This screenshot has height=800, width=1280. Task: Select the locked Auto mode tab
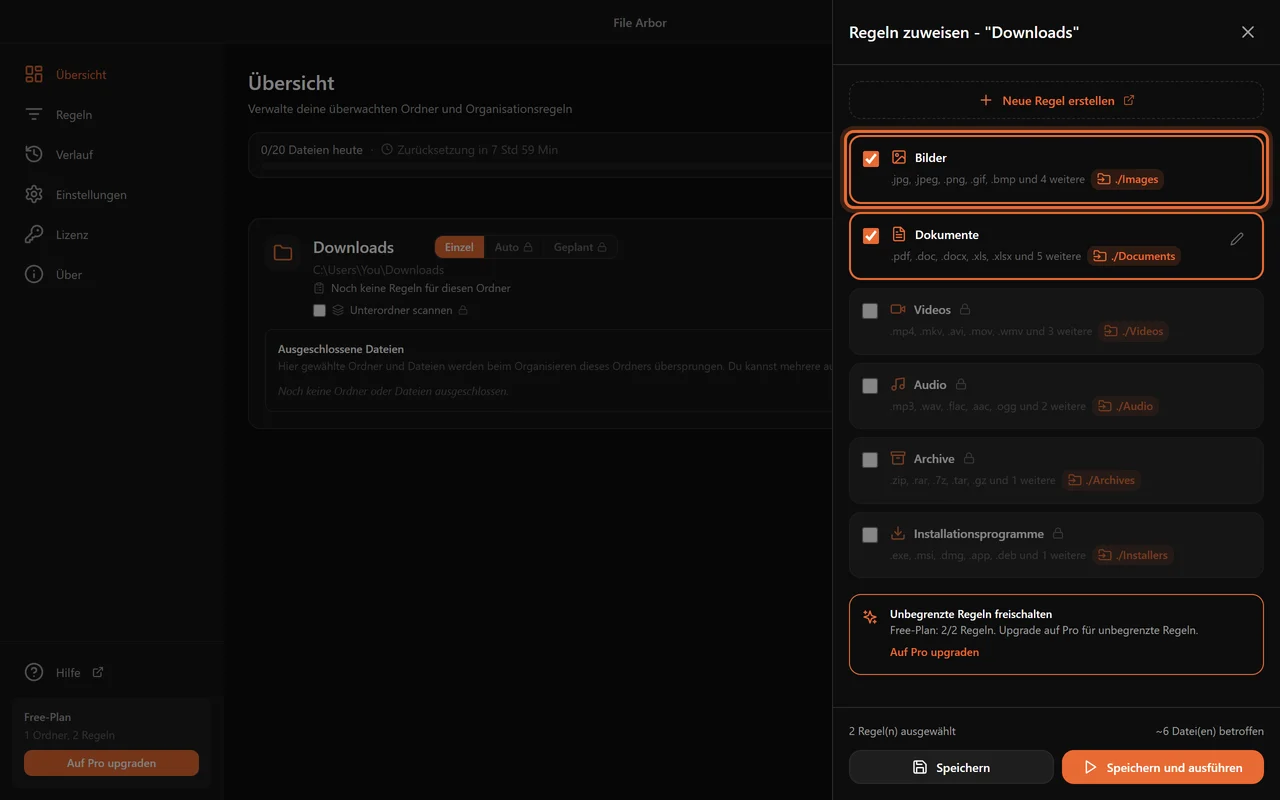click(x=513, y=247)
